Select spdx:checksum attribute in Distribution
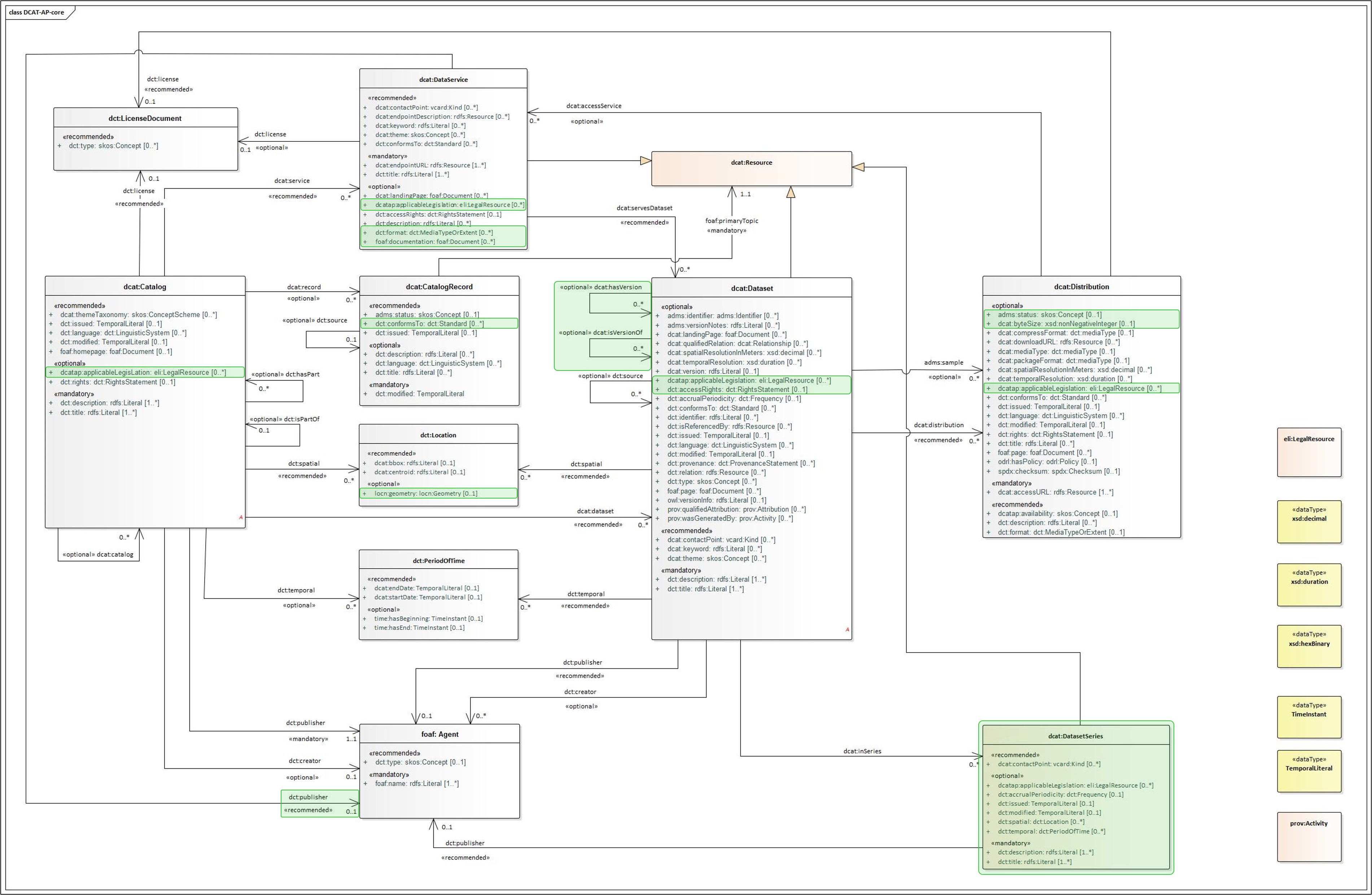 point(1059,471)
